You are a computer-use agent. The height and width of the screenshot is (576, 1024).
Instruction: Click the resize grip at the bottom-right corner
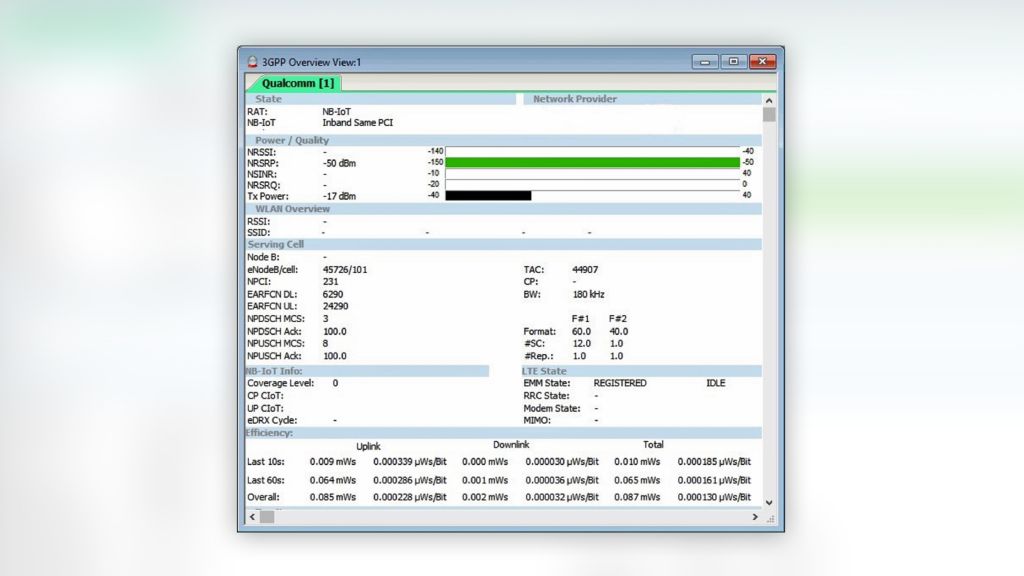click(x=770, y=519)
